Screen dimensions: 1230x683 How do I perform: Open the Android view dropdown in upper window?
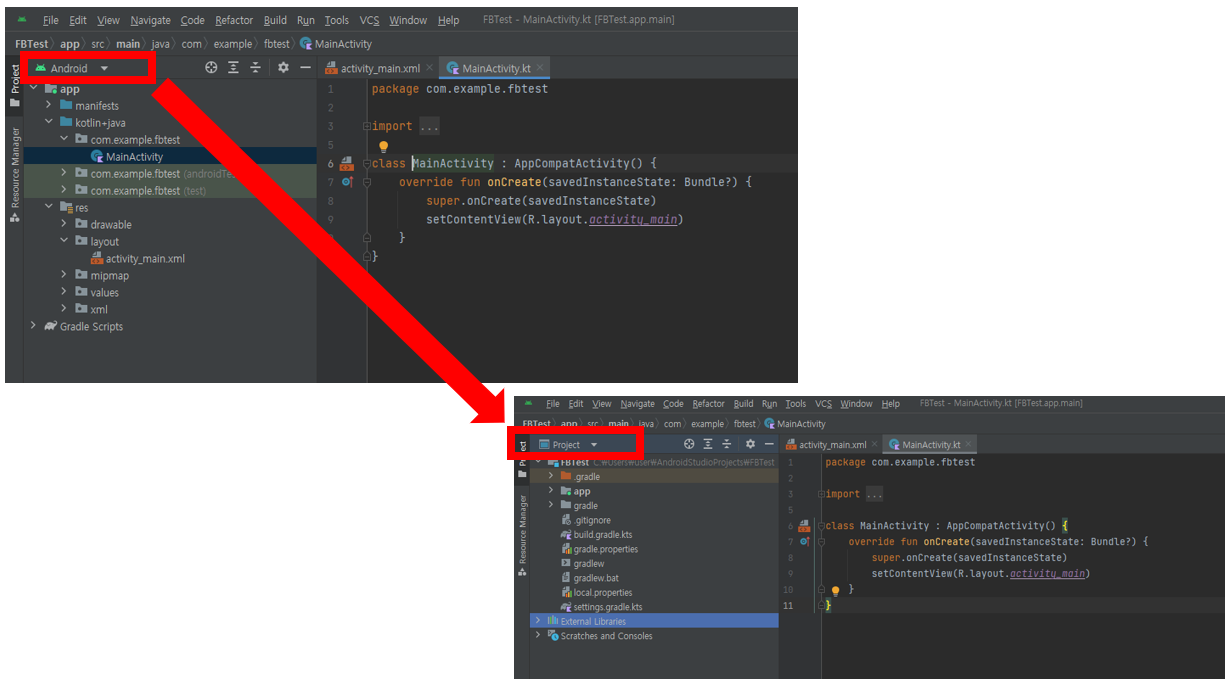tap(72, 68)
